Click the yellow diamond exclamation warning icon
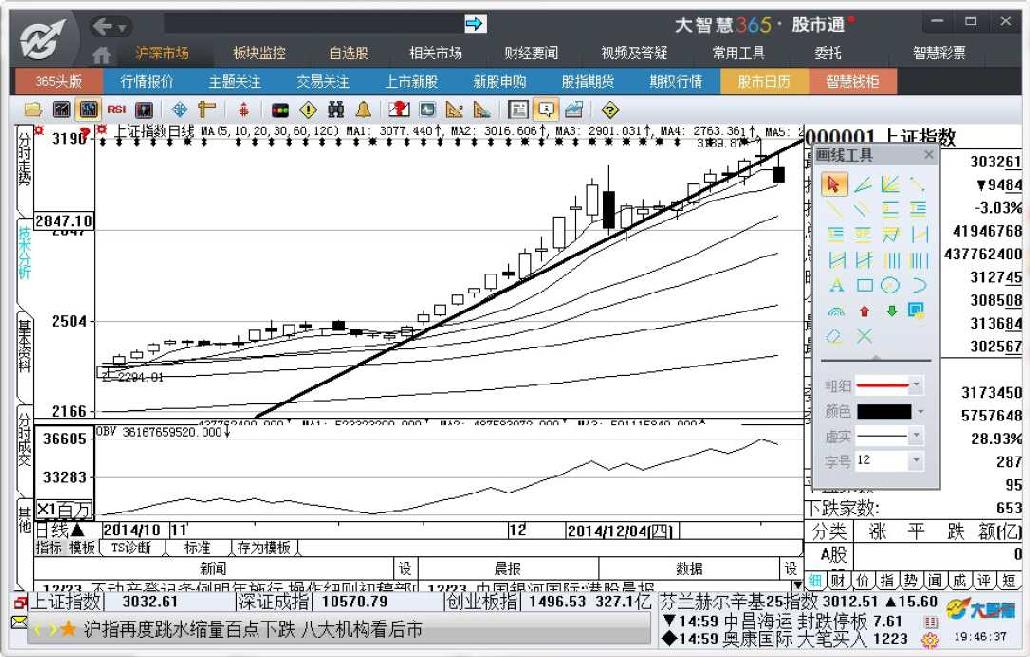This screenshot has width=1030, height=657. (308, 110)
